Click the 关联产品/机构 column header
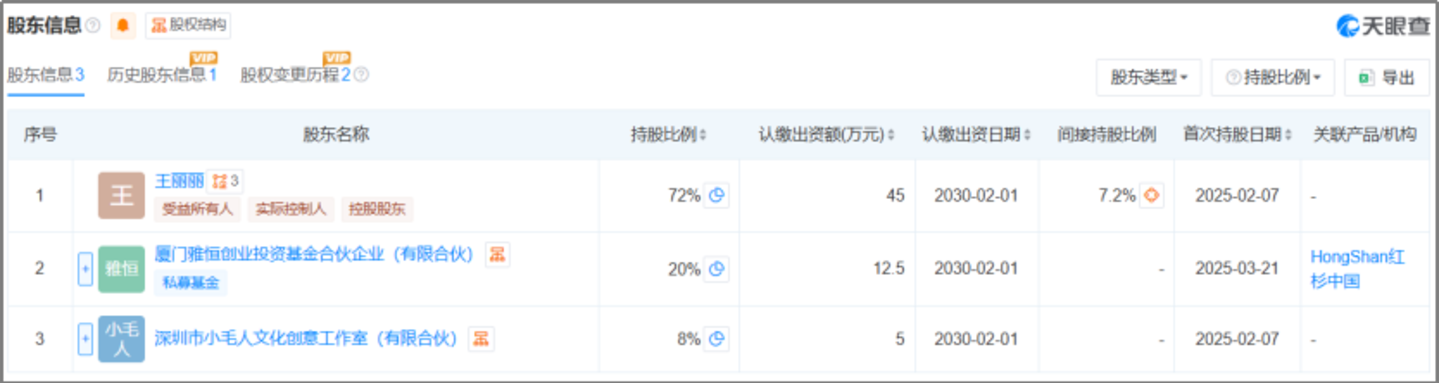The width and height of the screenshot is (1439, 383). tap(1364, 134)
